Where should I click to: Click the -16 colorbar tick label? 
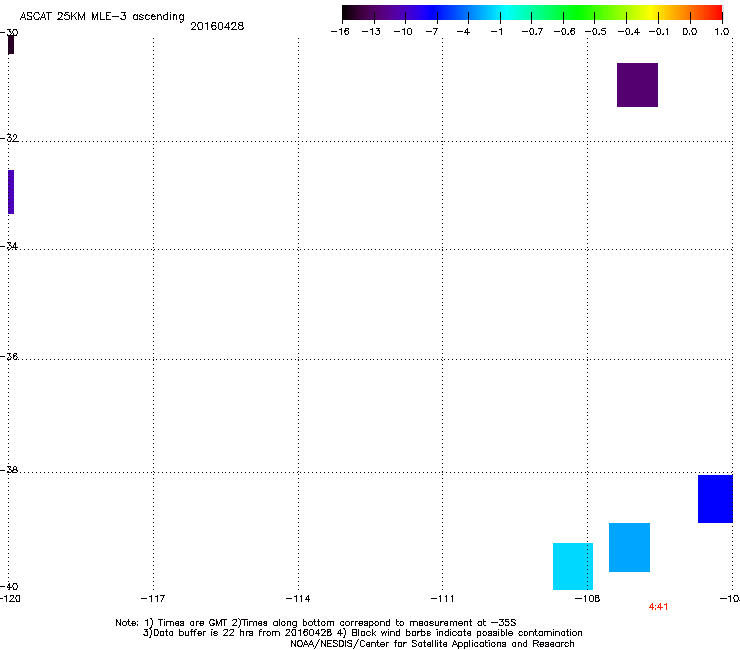pos(340,32)
